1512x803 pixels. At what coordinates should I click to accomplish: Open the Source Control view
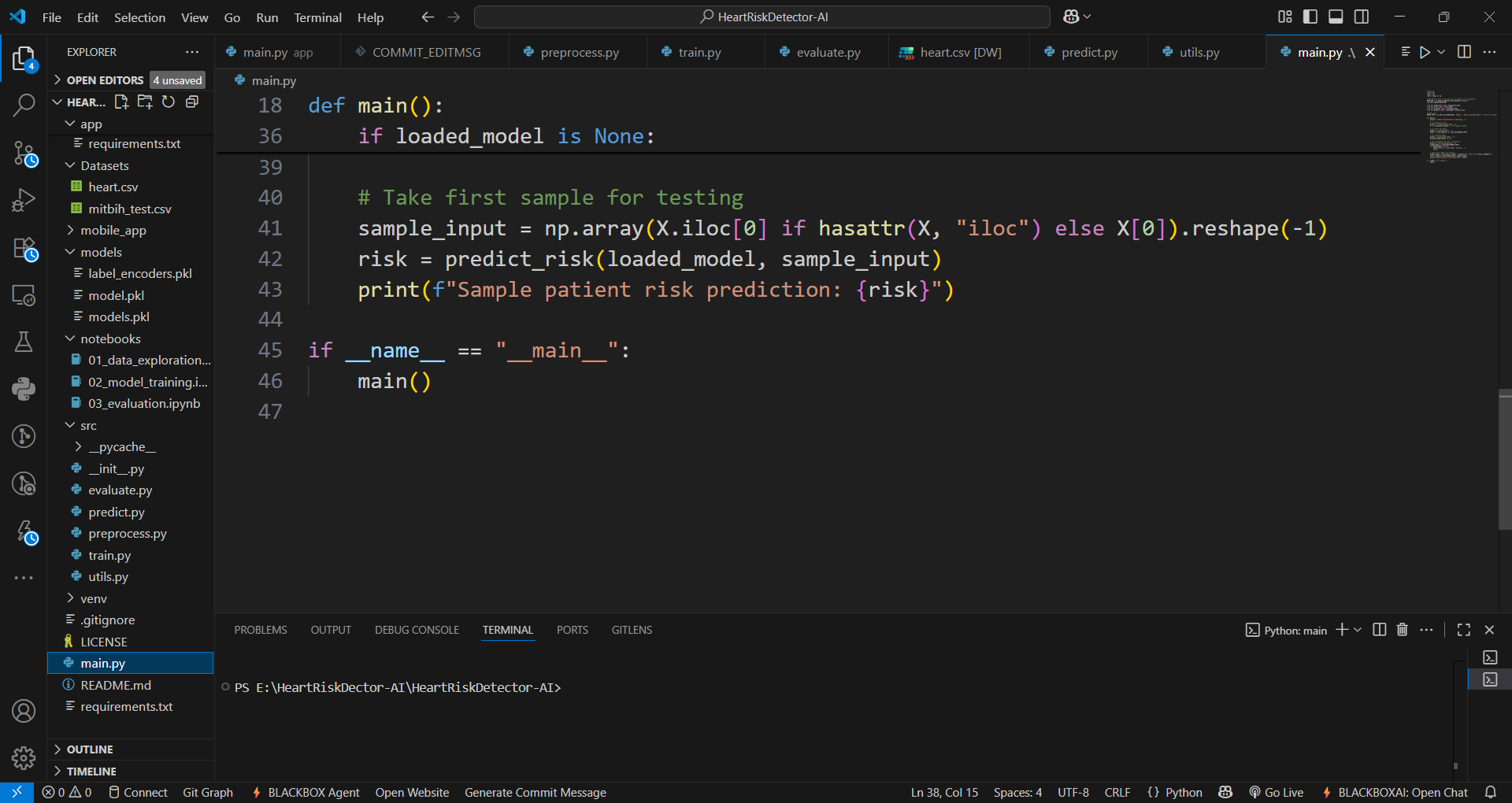pyautogui.click(x=24, y=154)
